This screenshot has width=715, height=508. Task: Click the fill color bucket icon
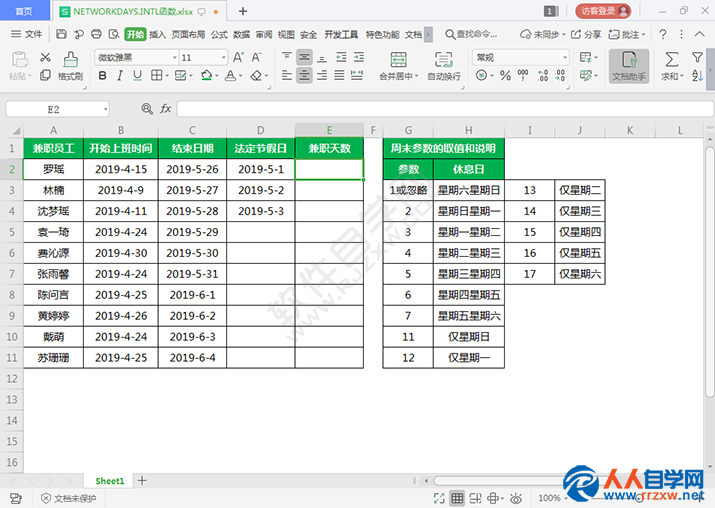(207, 75)
